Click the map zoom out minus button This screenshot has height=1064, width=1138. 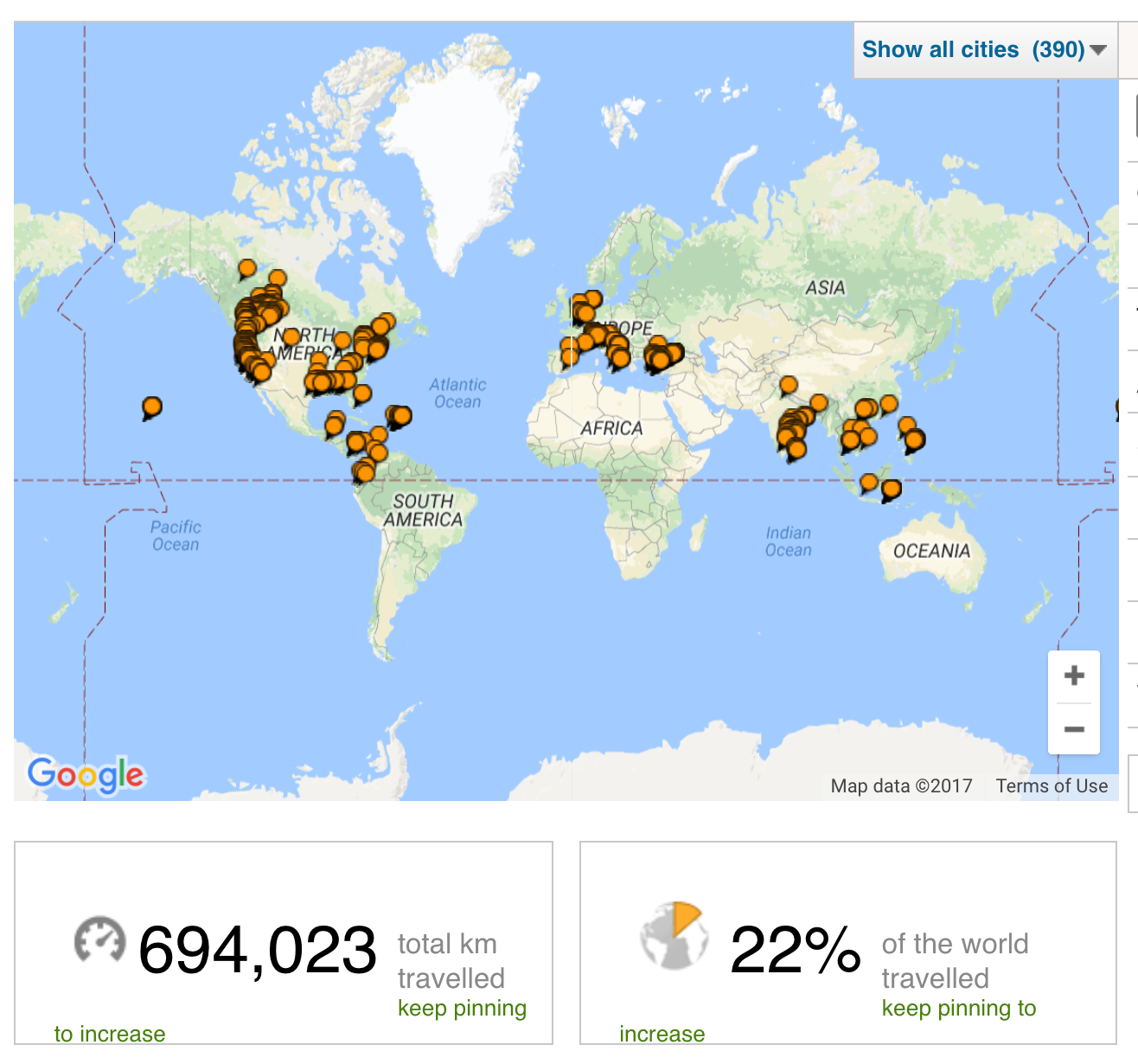pyautogui.click(x=1074, y=729)
